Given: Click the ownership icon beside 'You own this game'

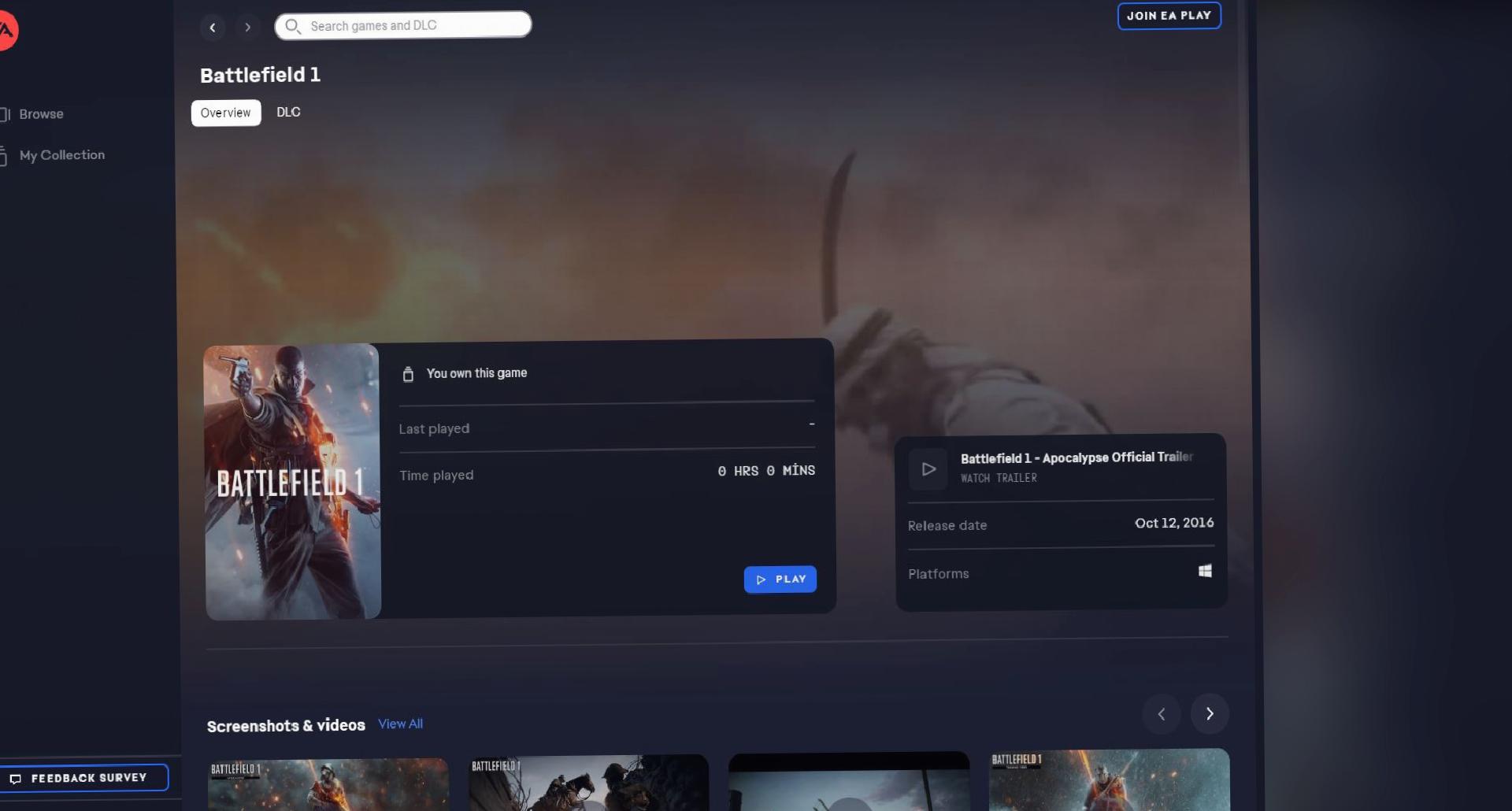Looking at the screenshot, I should tap(408, 374).
